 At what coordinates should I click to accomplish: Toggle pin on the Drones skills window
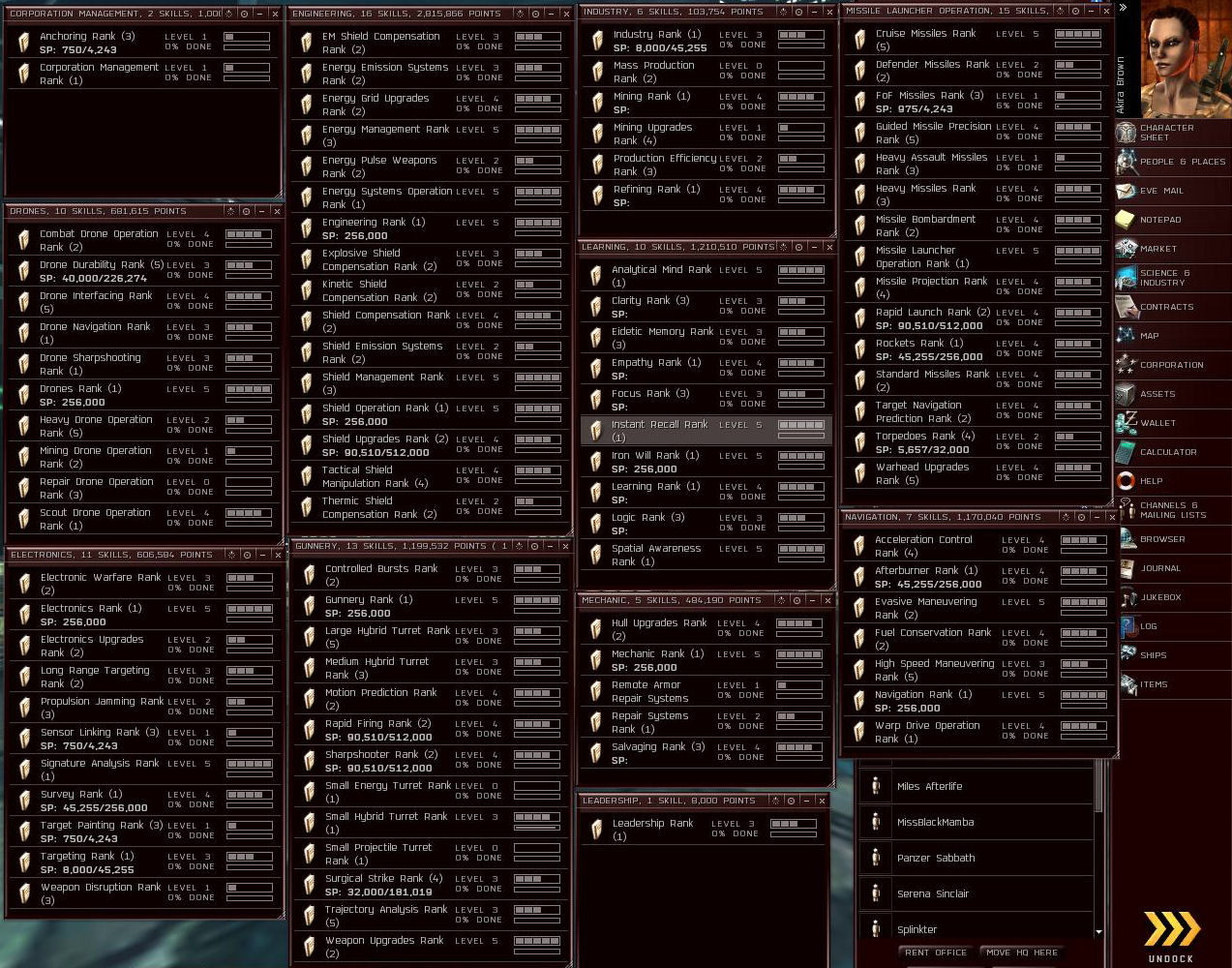click(x=246, y=211)
